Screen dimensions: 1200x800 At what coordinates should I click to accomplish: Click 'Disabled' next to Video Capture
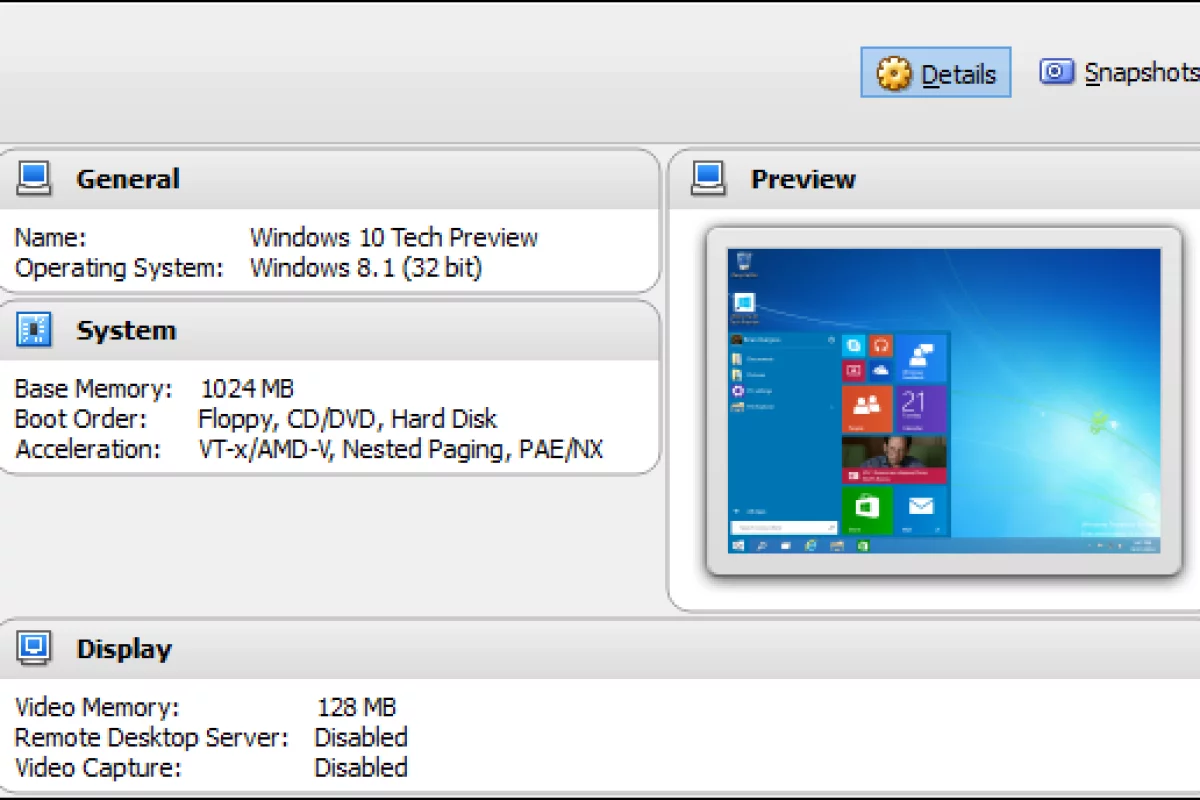tap(361, 767)
